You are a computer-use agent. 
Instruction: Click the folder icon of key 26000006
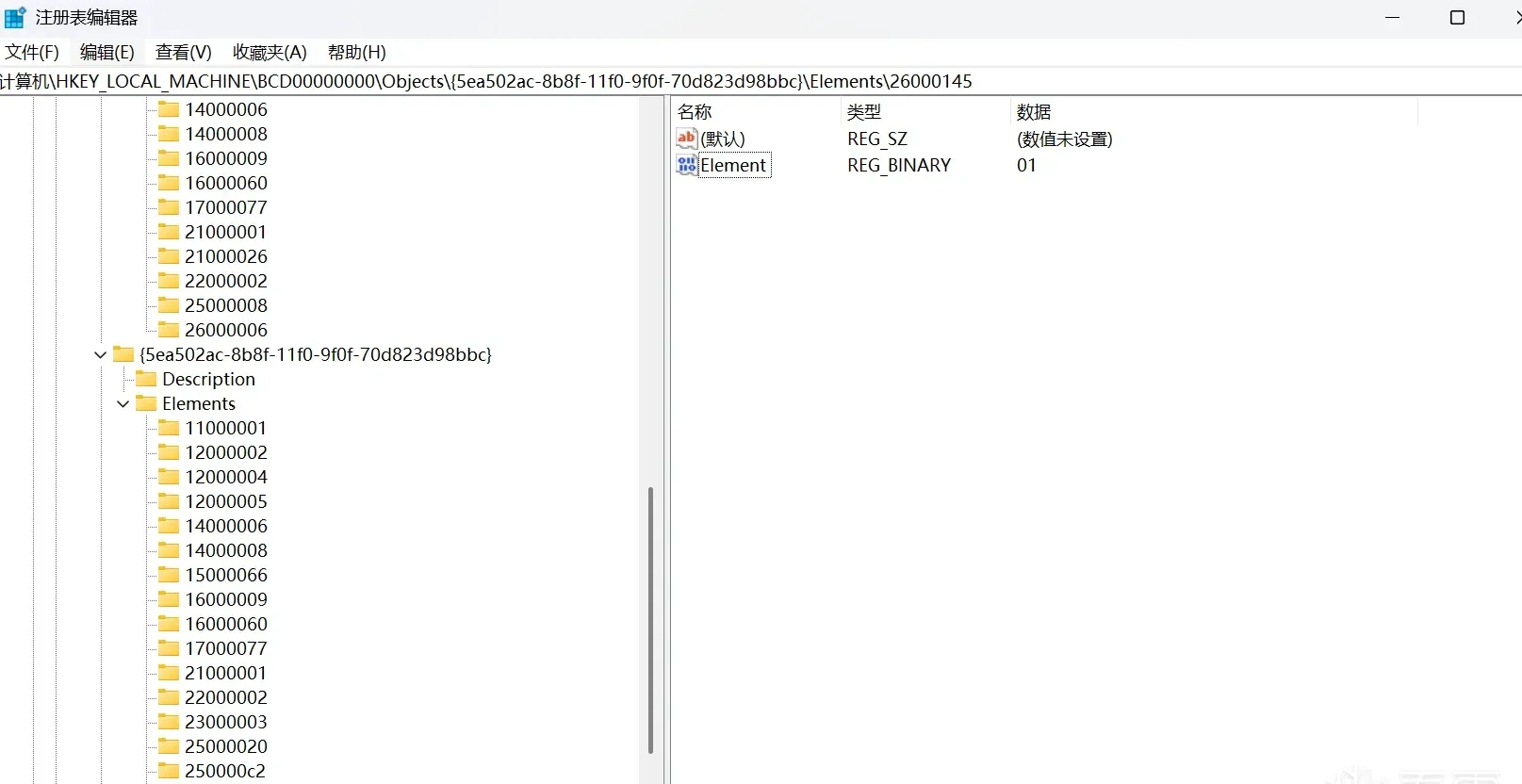click(169, 330)
